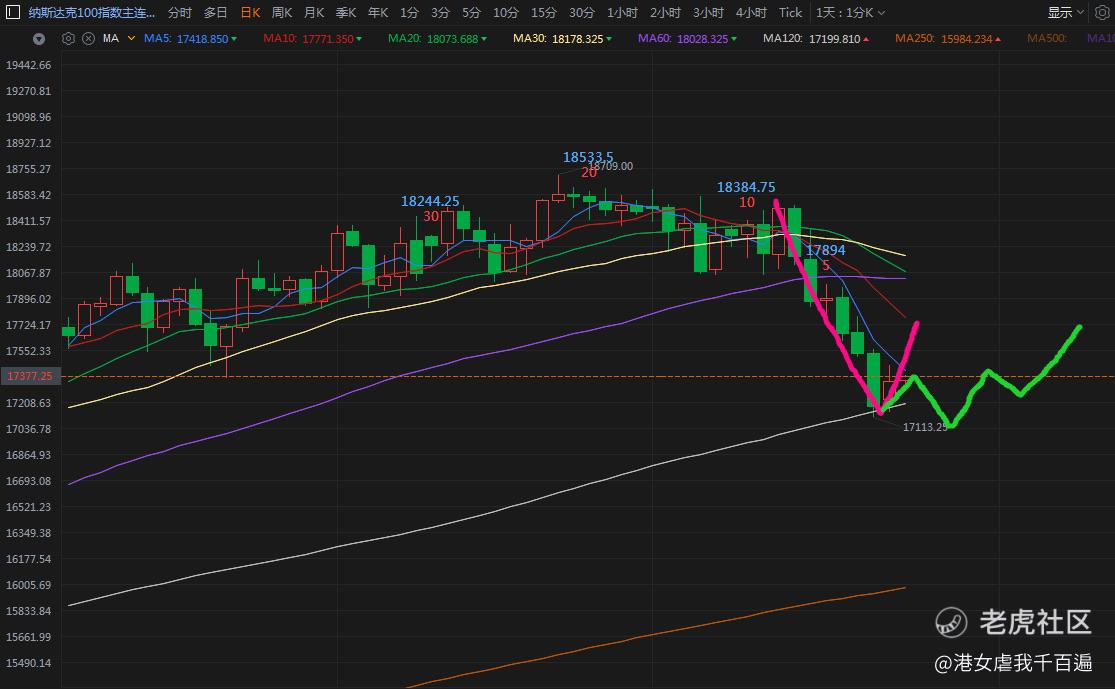Toggle the side panel layout icon
This screenshot has height=689, width=1115.
point(12,12)
